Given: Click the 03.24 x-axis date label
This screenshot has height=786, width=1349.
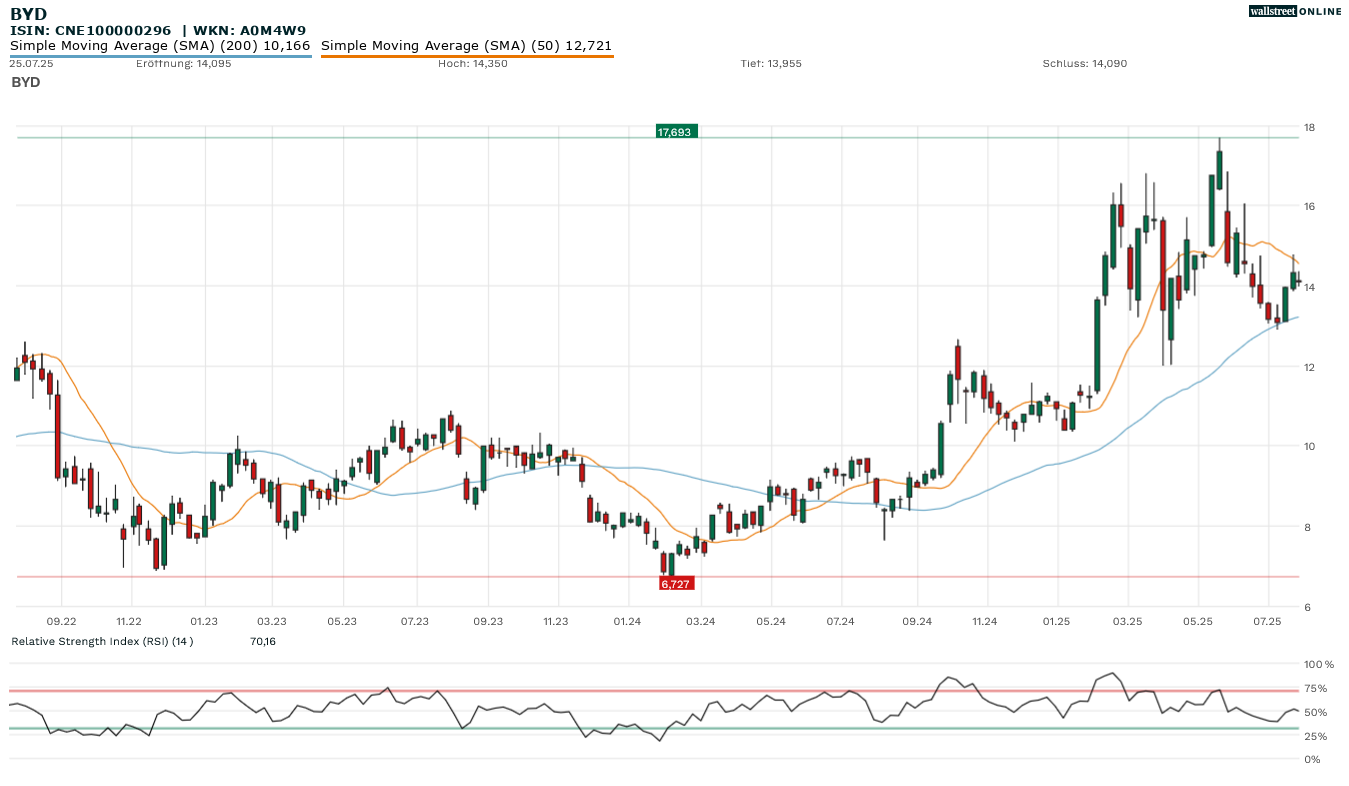Looking at the screenshot, I should click(701, 621).
